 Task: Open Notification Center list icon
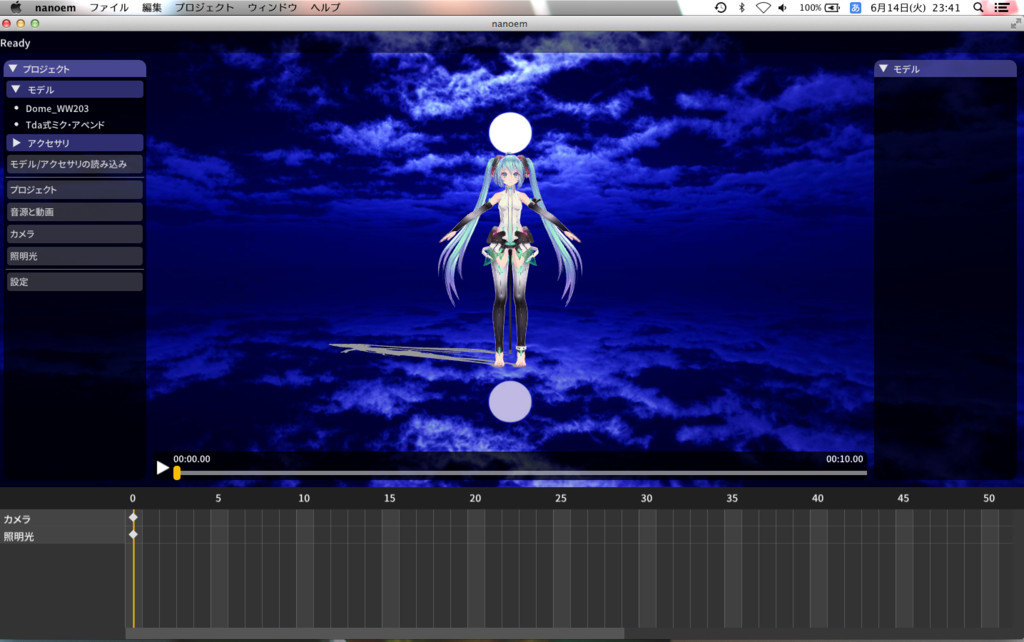coord(1002,8)
